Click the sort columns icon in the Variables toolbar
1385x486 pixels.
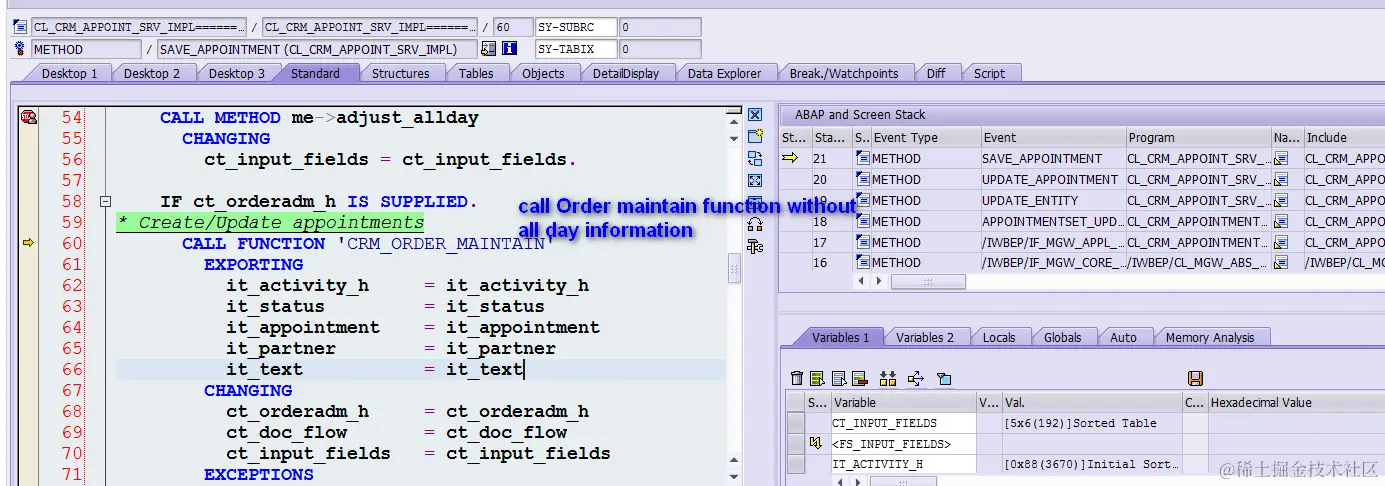click(888, 378)
